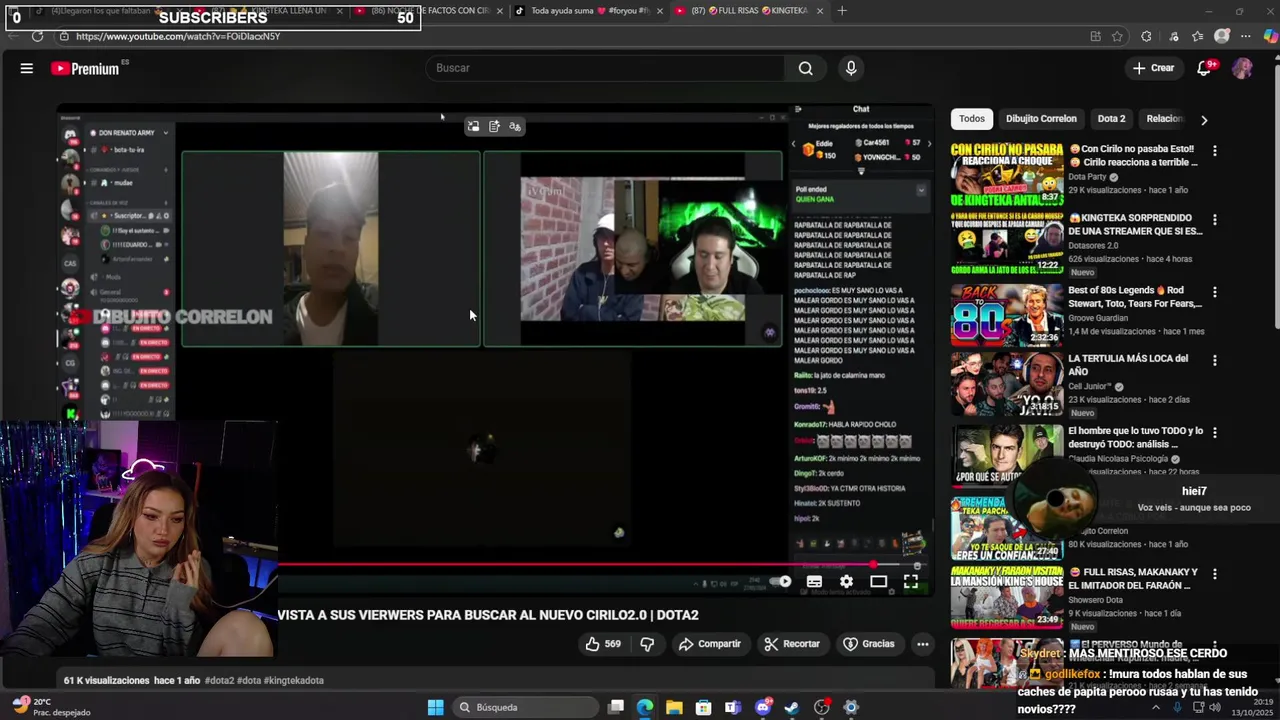1280x720 pixels.
Task: Start voice search with the microphone
Action: [x=851, y=68]
